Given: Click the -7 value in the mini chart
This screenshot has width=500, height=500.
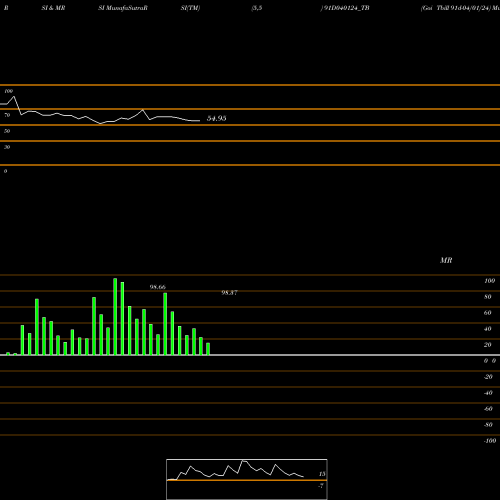Looking at the screenshot, I should pos(321,486).
